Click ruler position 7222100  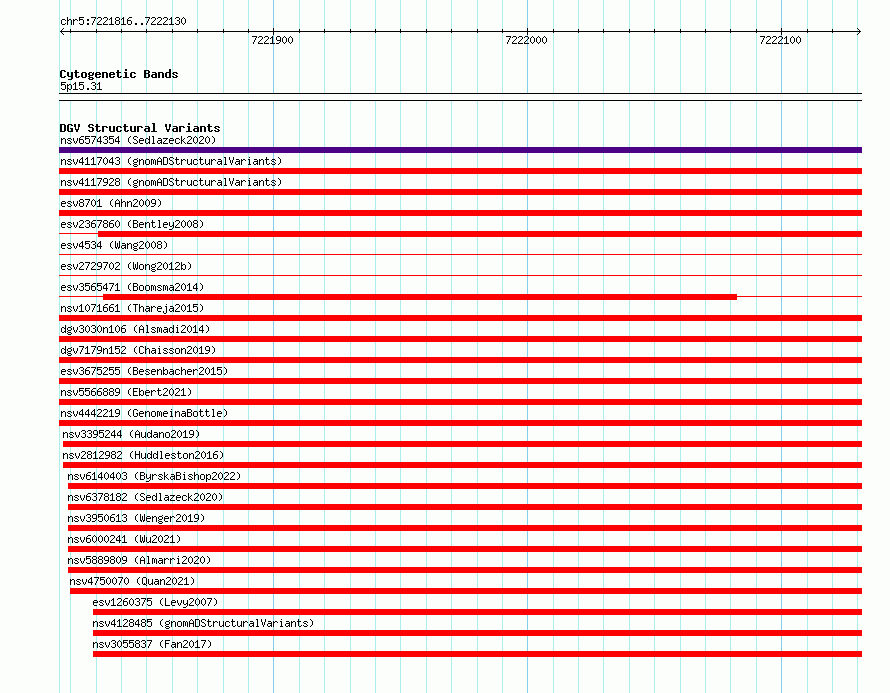(x=780, y=40)
